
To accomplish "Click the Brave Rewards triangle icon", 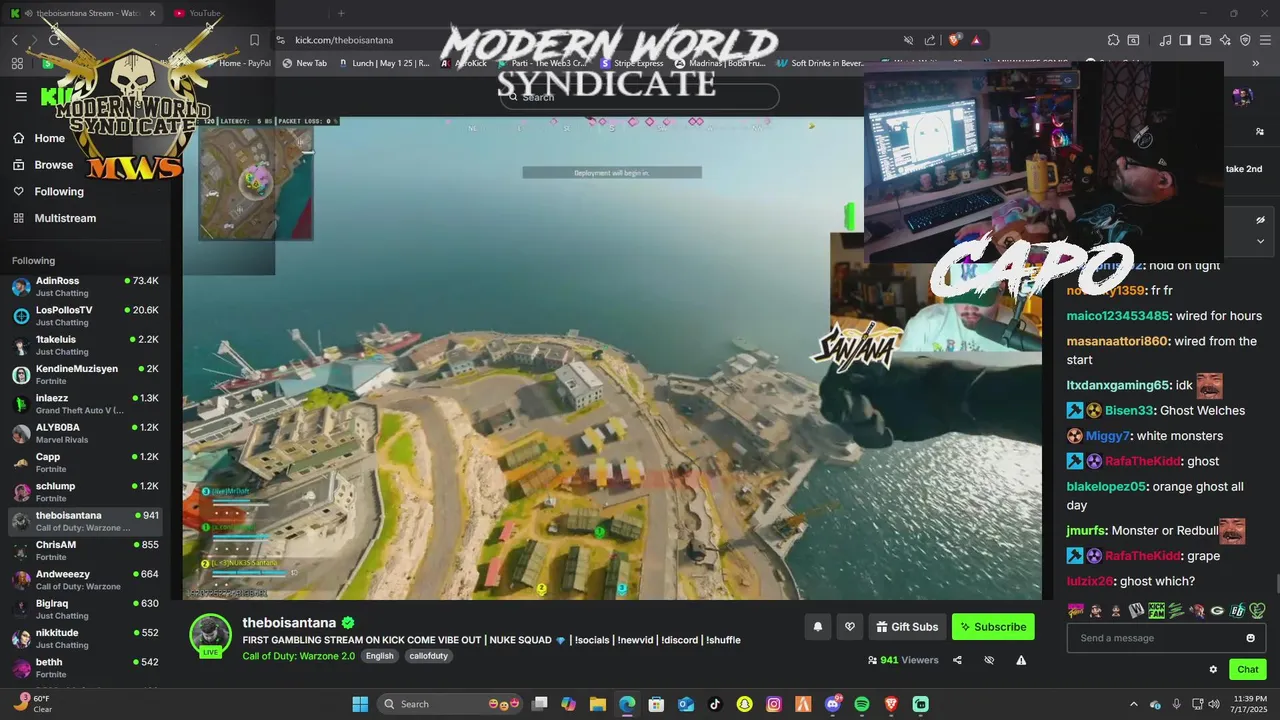I will [x=975, y=40].
